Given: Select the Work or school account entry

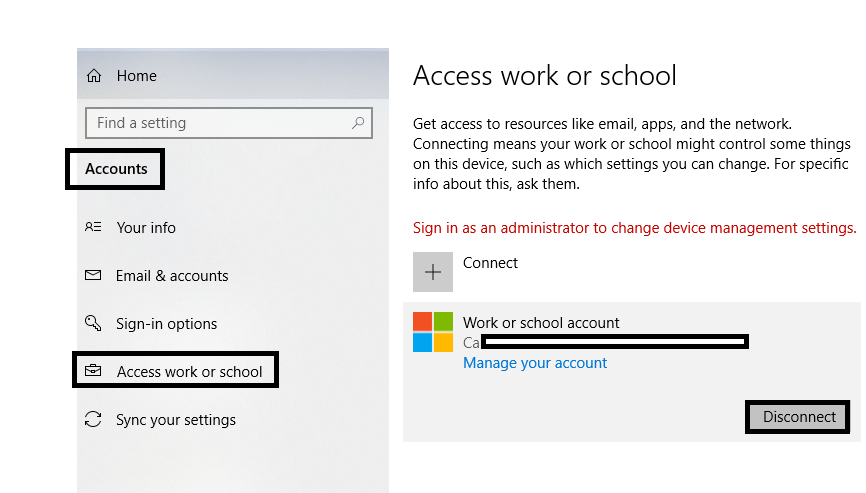Looking at the screenshot, I should click(x=631, y=372).
